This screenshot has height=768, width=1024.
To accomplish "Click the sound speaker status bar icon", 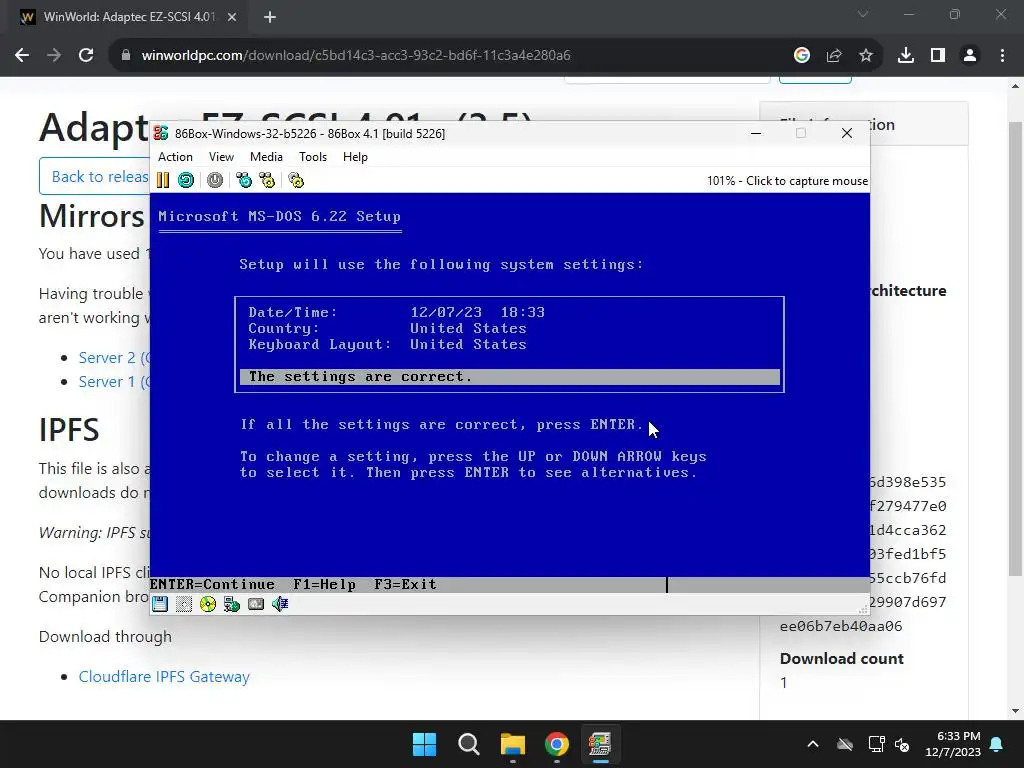I will [x=280, y=604].
